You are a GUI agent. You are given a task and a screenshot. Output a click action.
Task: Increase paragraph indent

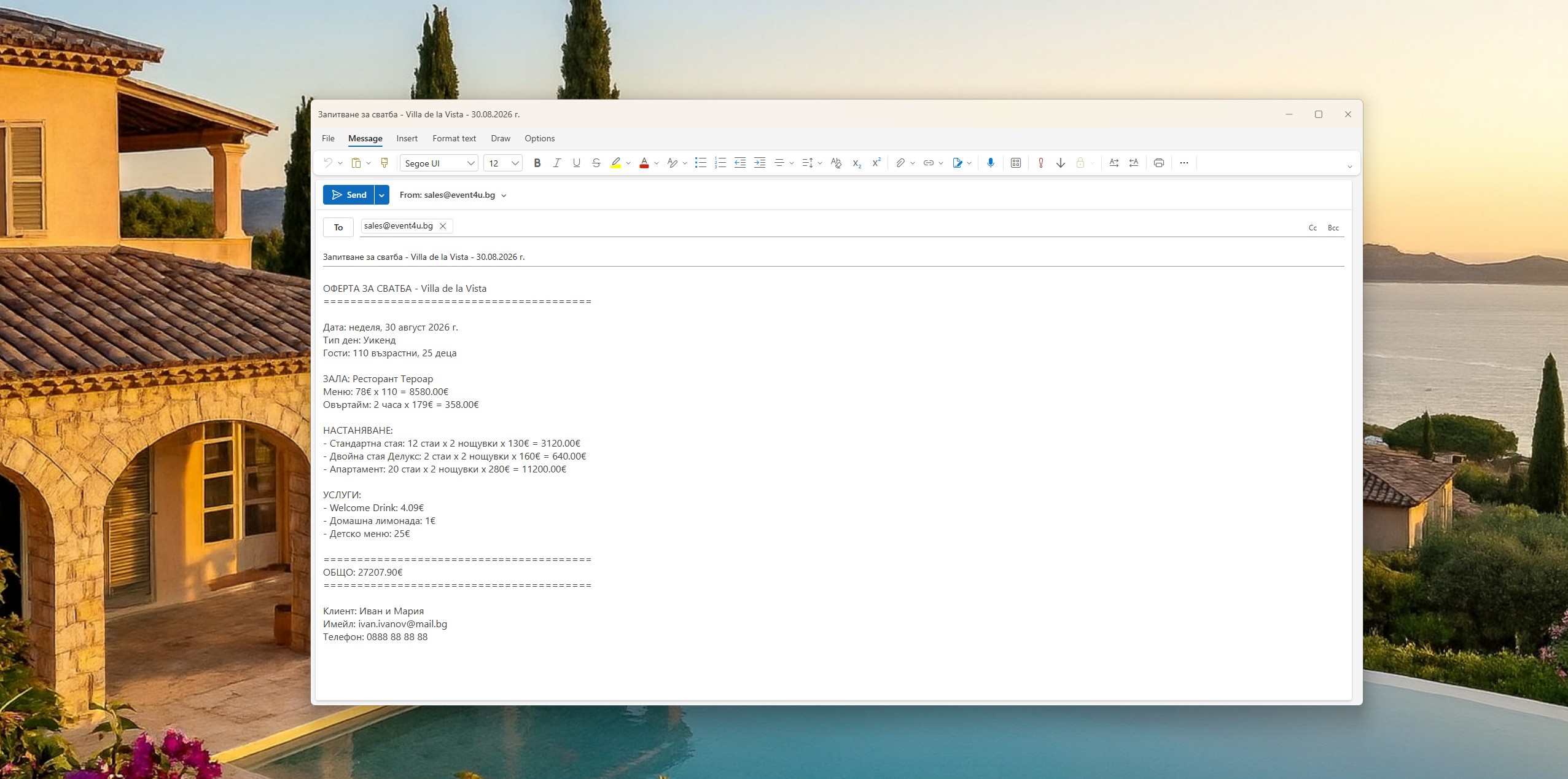tap(760, 163)
